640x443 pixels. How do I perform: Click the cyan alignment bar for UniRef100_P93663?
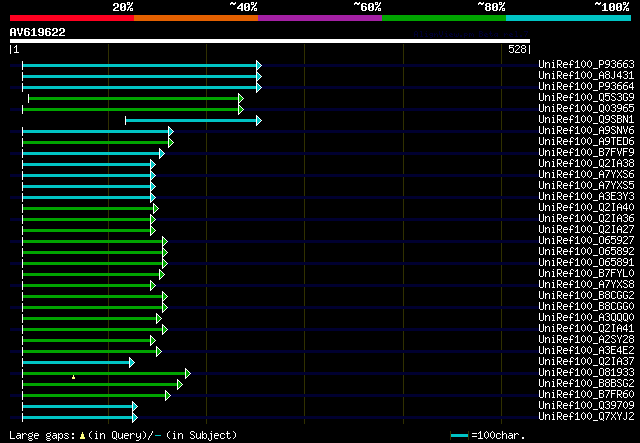click(x=140, y=65)
